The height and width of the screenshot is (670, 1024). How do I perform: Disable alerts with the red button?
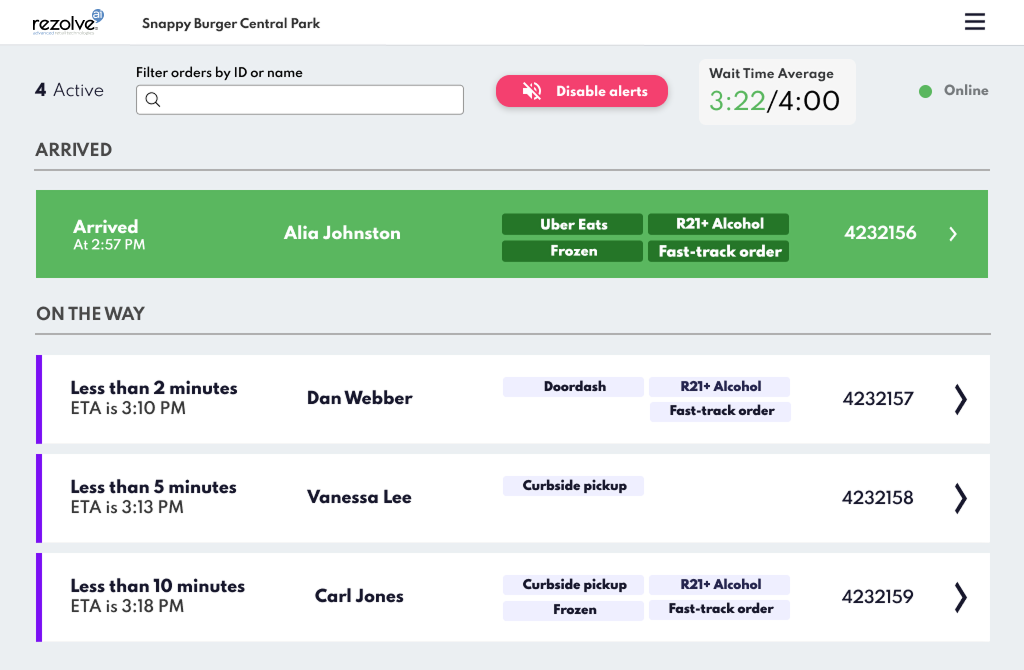581,91
